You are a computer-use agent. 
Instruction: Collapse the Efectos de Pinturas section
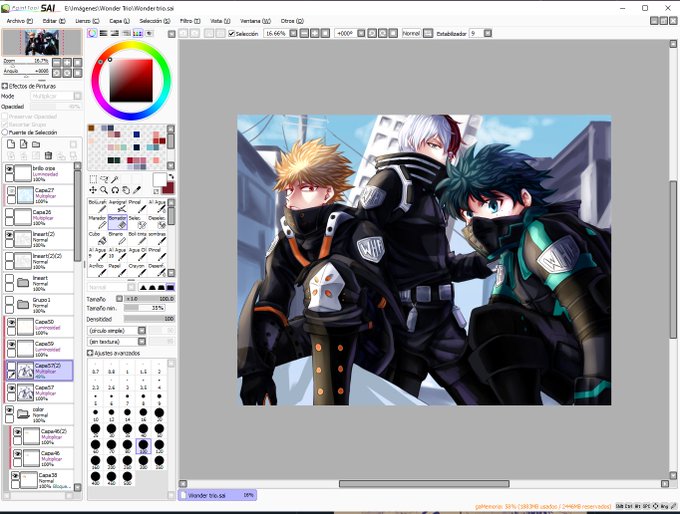(x=5, y=86)
